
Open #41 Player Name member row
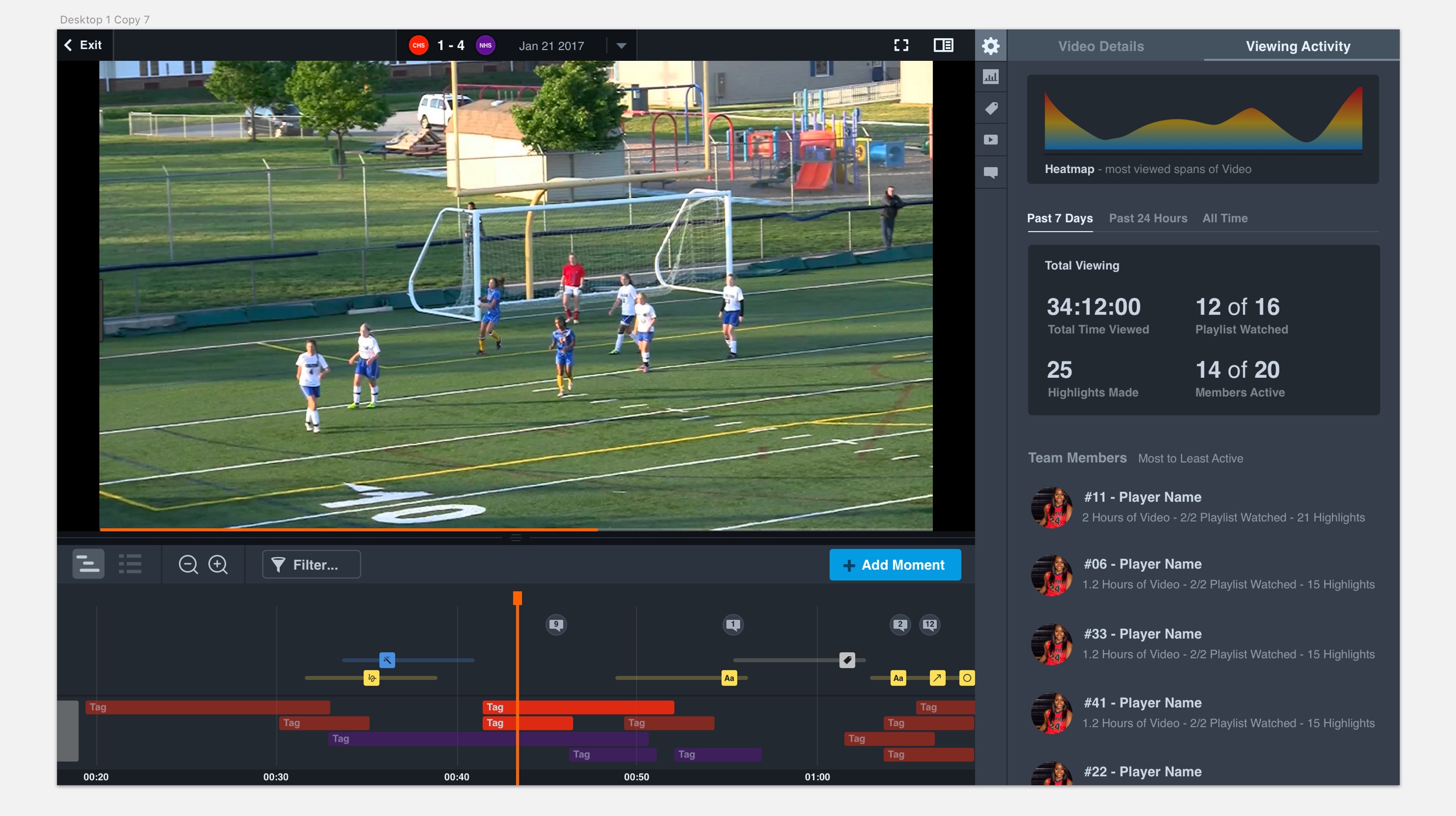(x=1203, y=713)
